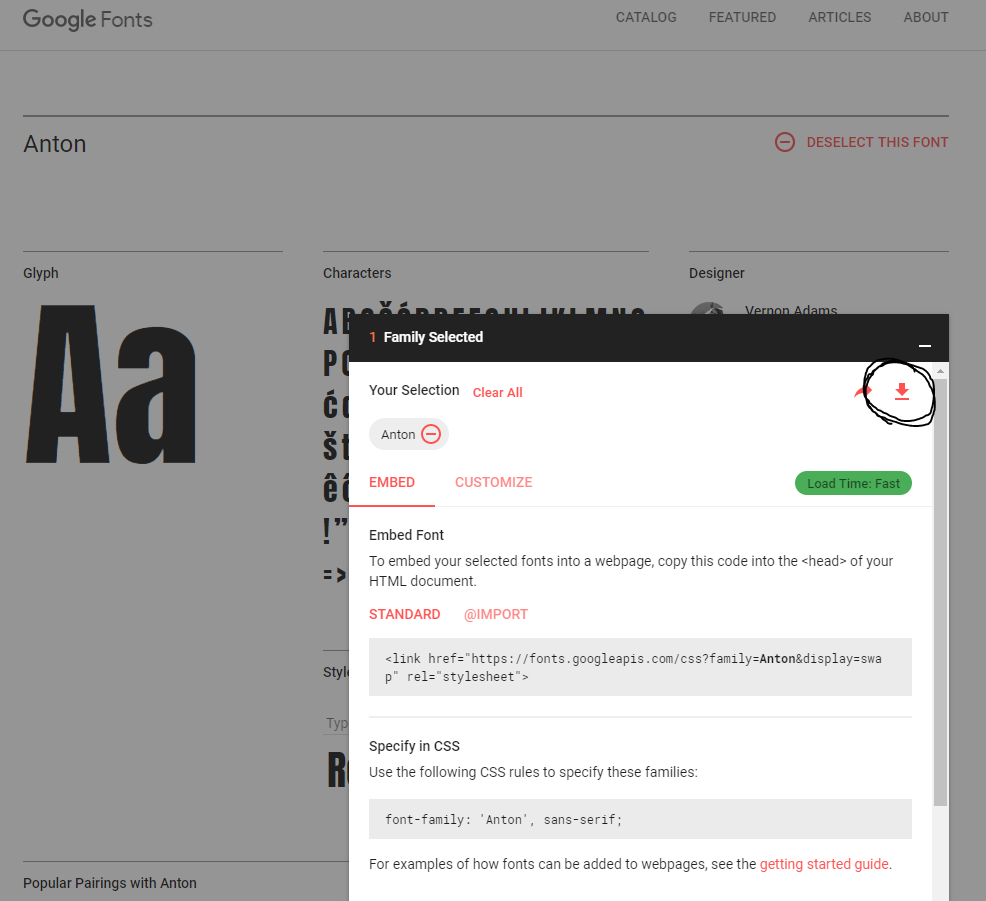The width and height of the screenshot is (986, 901).
Task: Click the Embed Font heading
Action: (406, 535)
